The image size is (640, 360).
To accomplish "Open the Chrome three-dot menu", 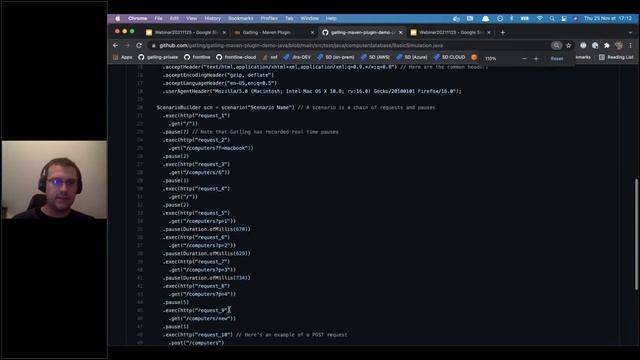I will click(x=630, y=45).
